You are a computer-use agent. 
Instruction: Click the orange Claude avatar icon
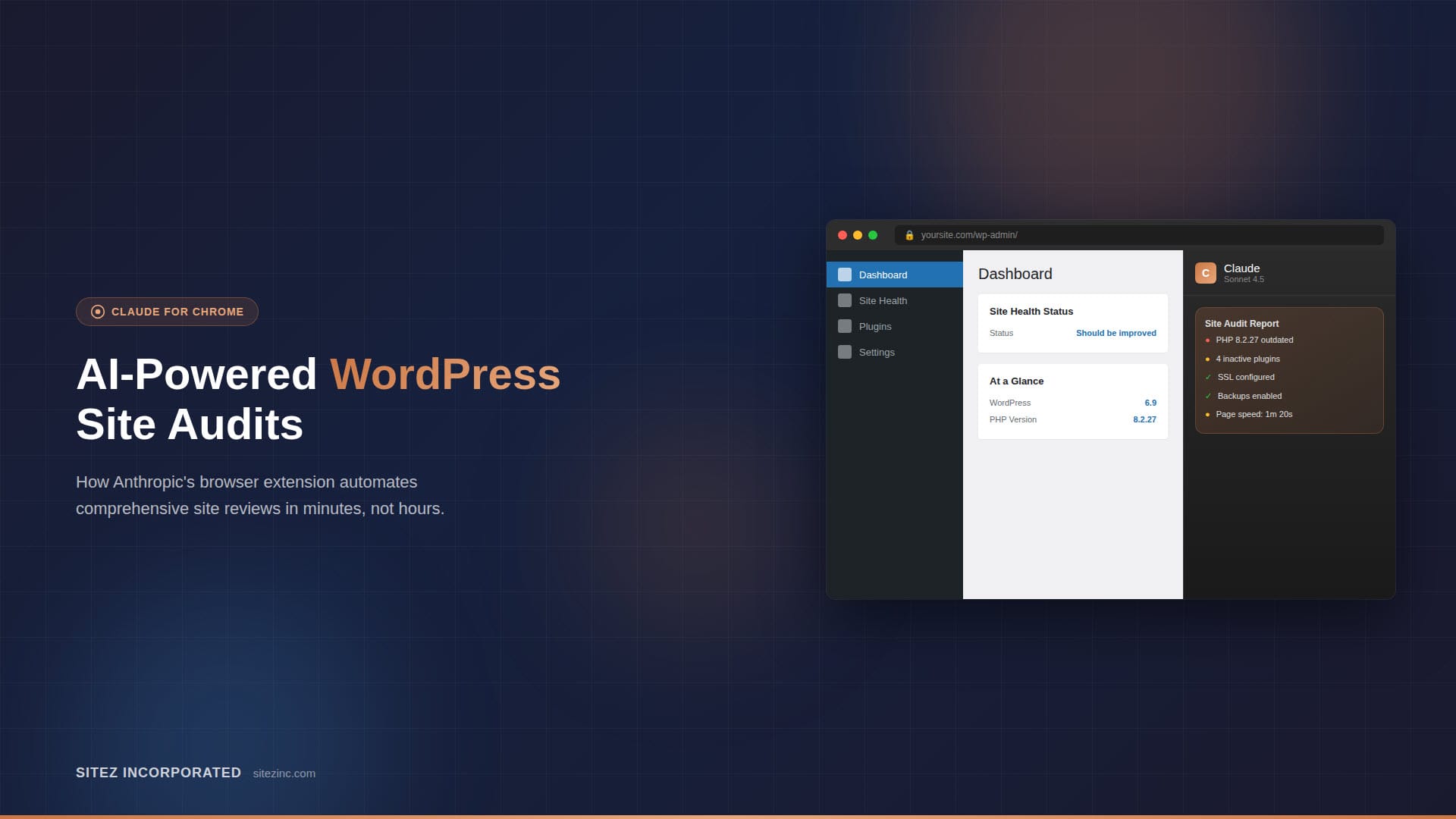[1206, 273]
